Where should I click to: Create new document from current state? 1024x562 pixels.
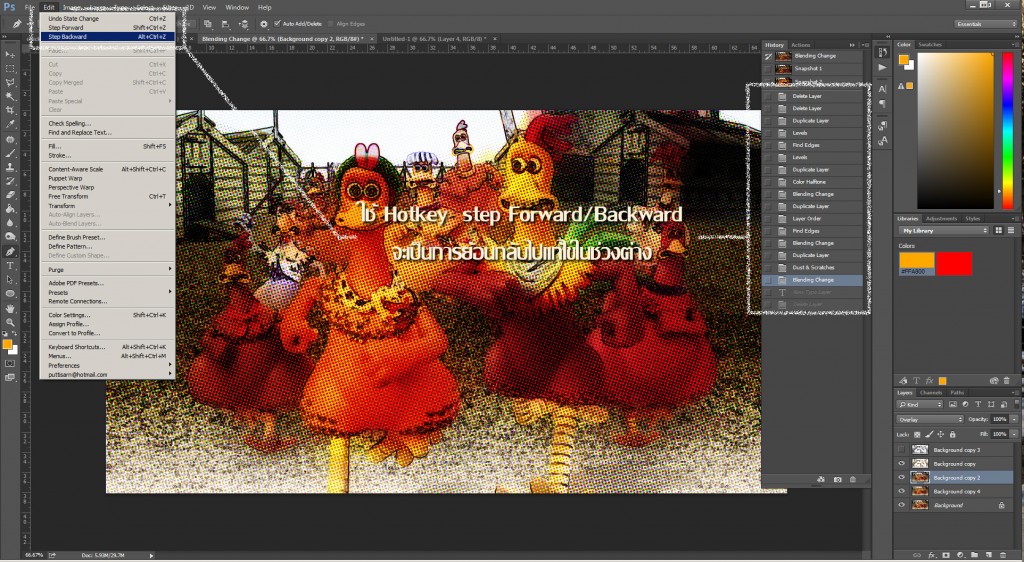pyautogui.click(x=821, y=480)
